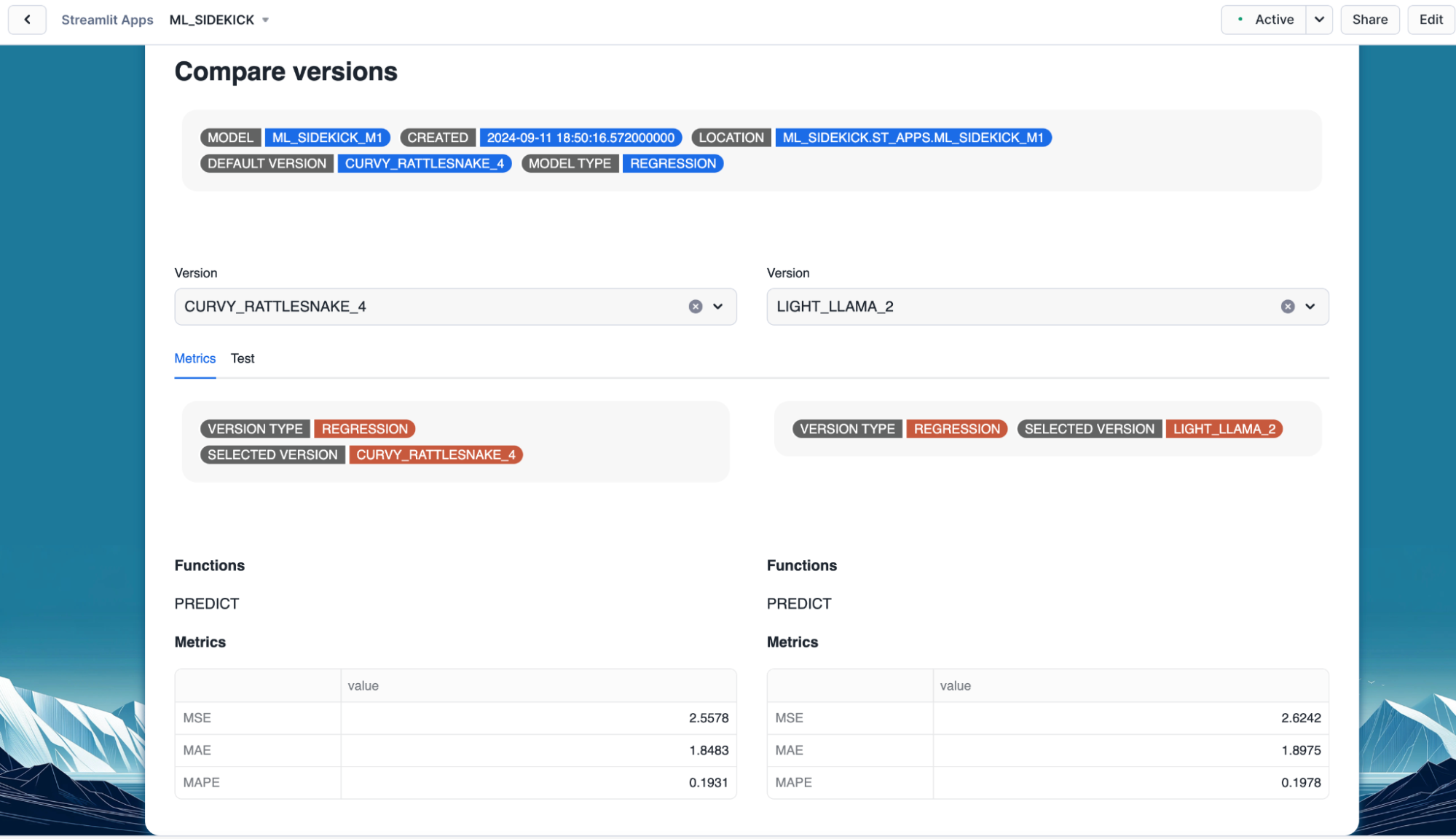This screenshot has width=1456, height=839.
Task: Clear the CURVY_RATTLESNAKE_4 version selection
Action: point(696,307)
